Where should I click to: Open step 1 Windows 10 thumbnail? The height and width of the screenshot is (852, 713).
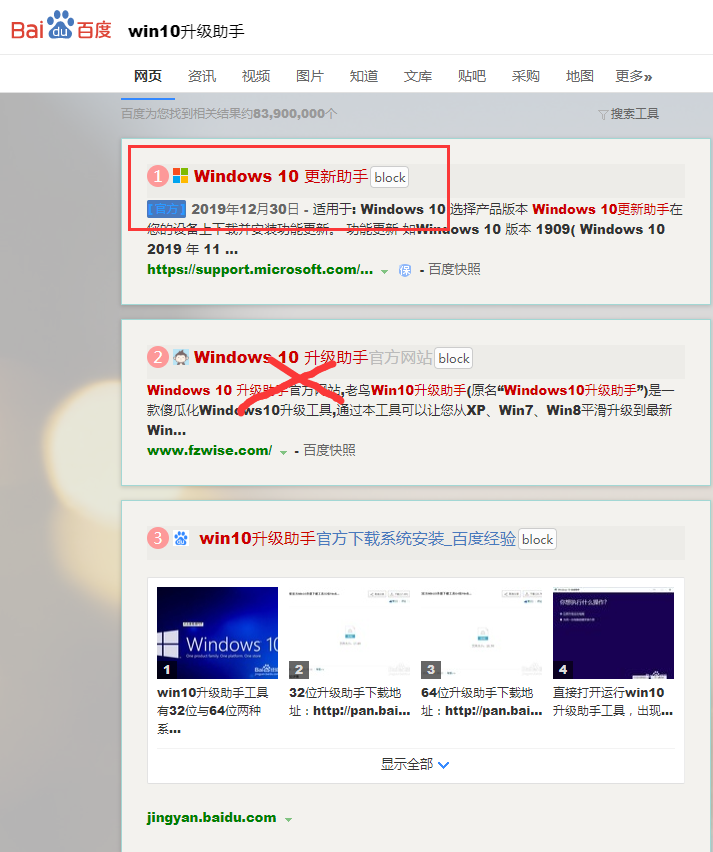(x=217, y=632)
